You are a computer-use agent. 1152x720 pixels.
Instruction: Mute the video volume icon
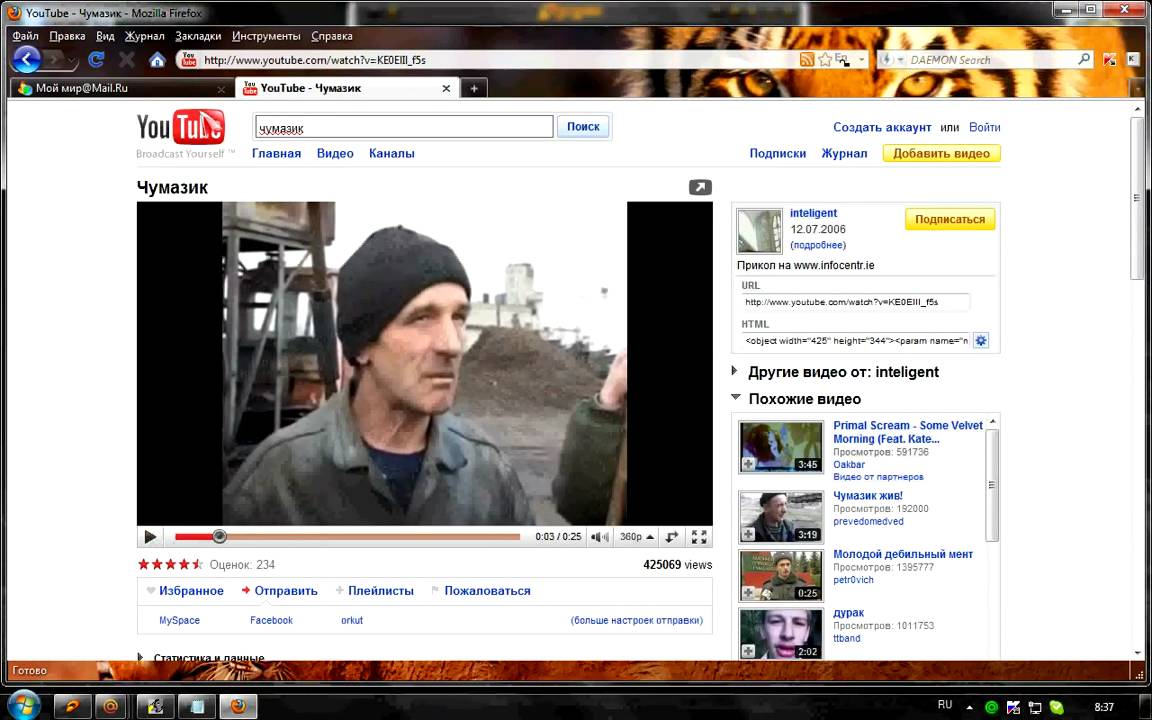coord(600,537)
